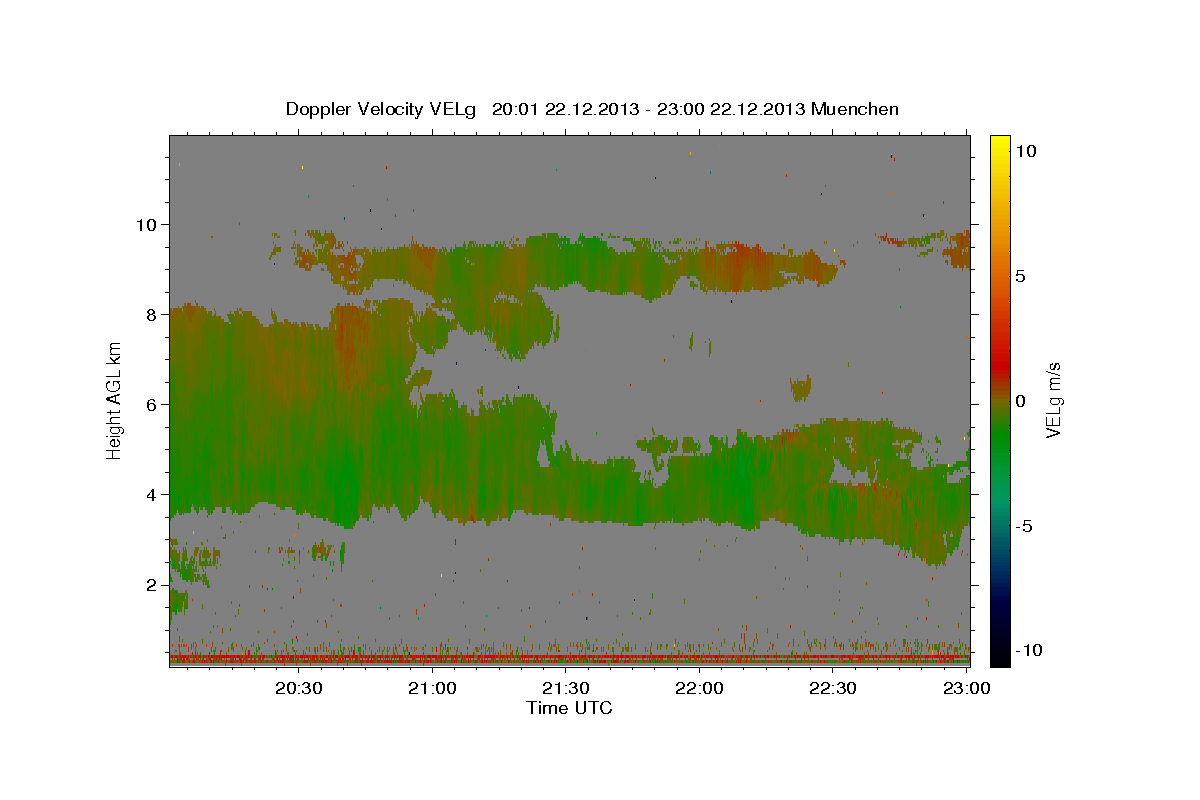Click the yellow top of the colorbar

[x=999, y=145]
